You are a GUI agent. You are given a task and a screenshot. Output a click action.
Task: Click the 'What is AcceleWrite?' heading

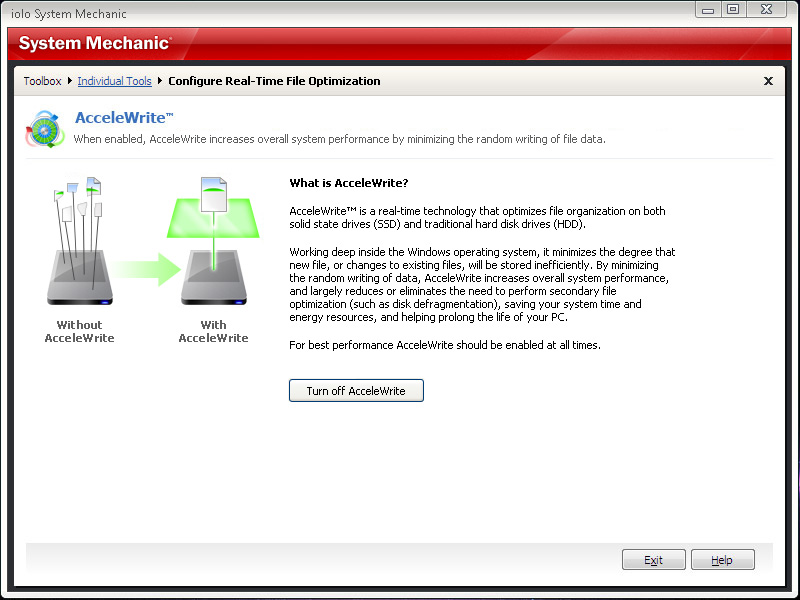pyautogui.click(x=348, y=183)
